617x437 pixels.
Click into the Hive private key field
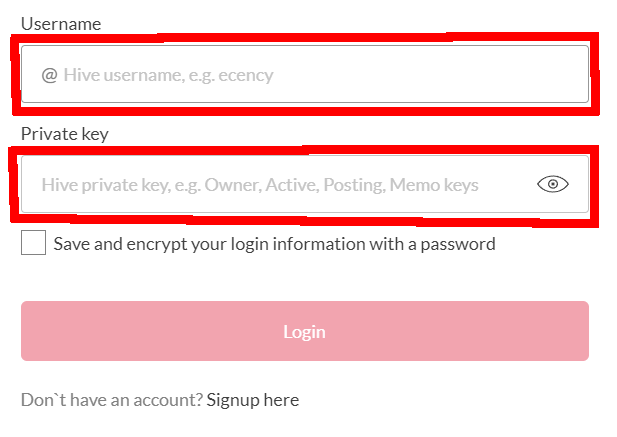[305, 184]
